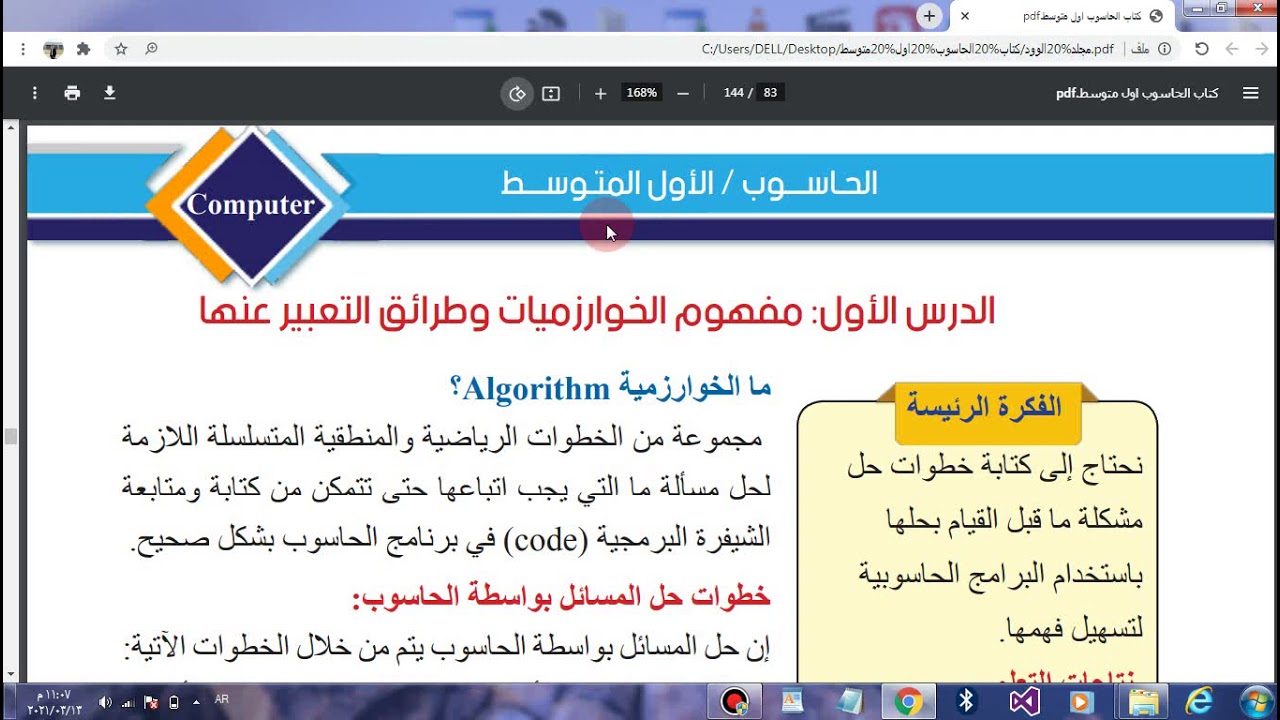Select the كتاب الحاسوب اول متوسط.pdf tab
1280x720 pixels.
1063,17
